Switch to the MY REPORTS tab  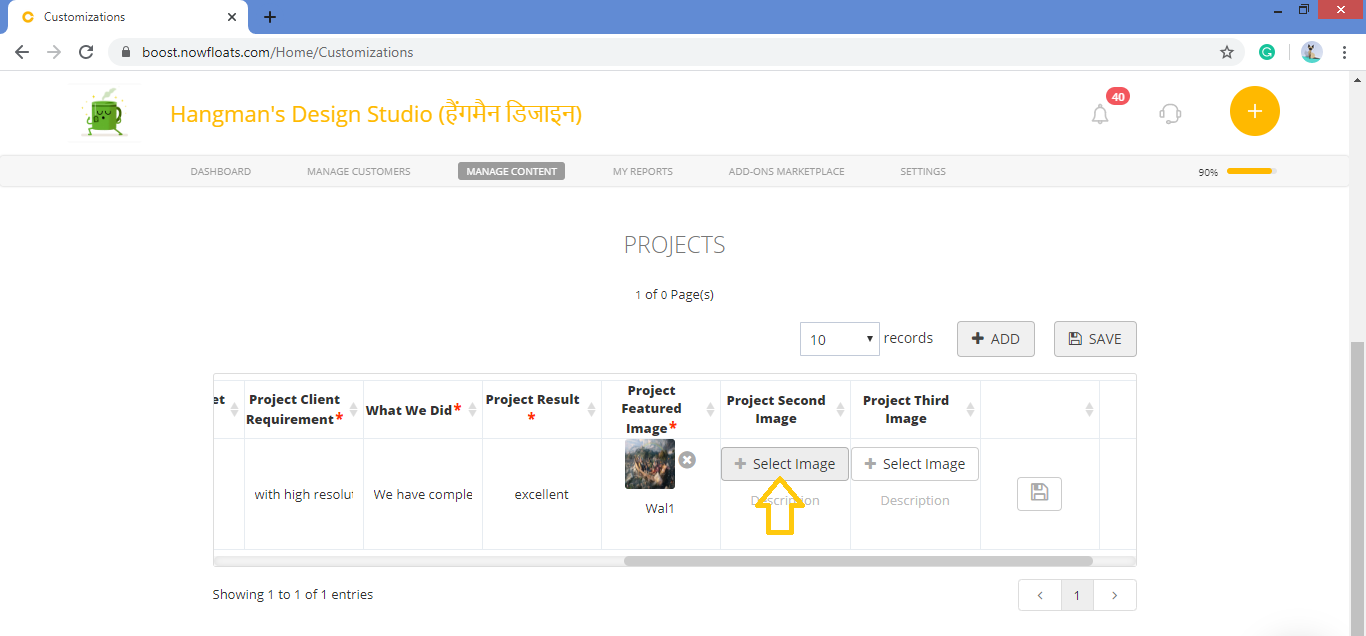(x=642, y=171)
